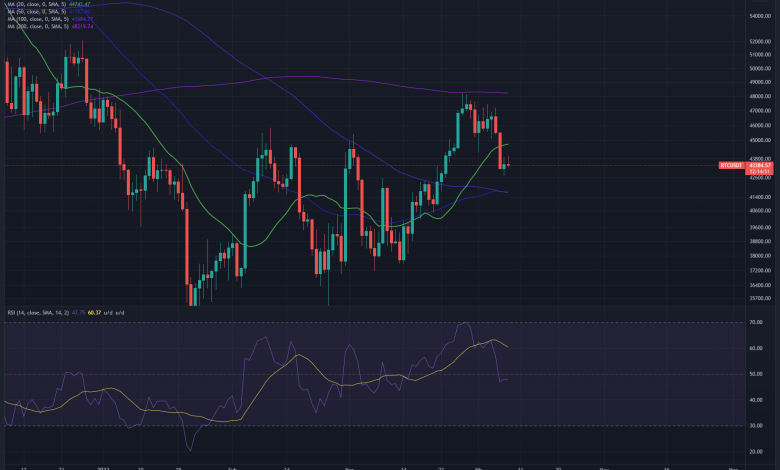The height and width of the screenshot is (470, 780).
Task: Click the RSI 50.00 axis level
Action: click(x=760, y=374)
